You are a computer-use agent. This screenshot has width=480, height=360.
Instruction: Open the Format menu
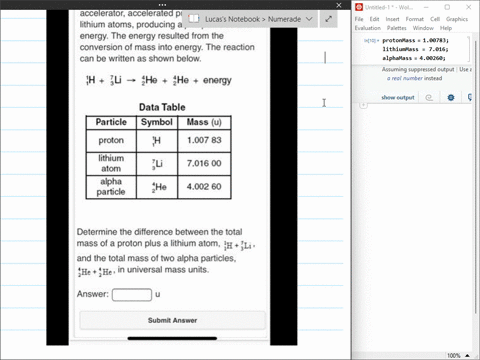pos(415,19)
